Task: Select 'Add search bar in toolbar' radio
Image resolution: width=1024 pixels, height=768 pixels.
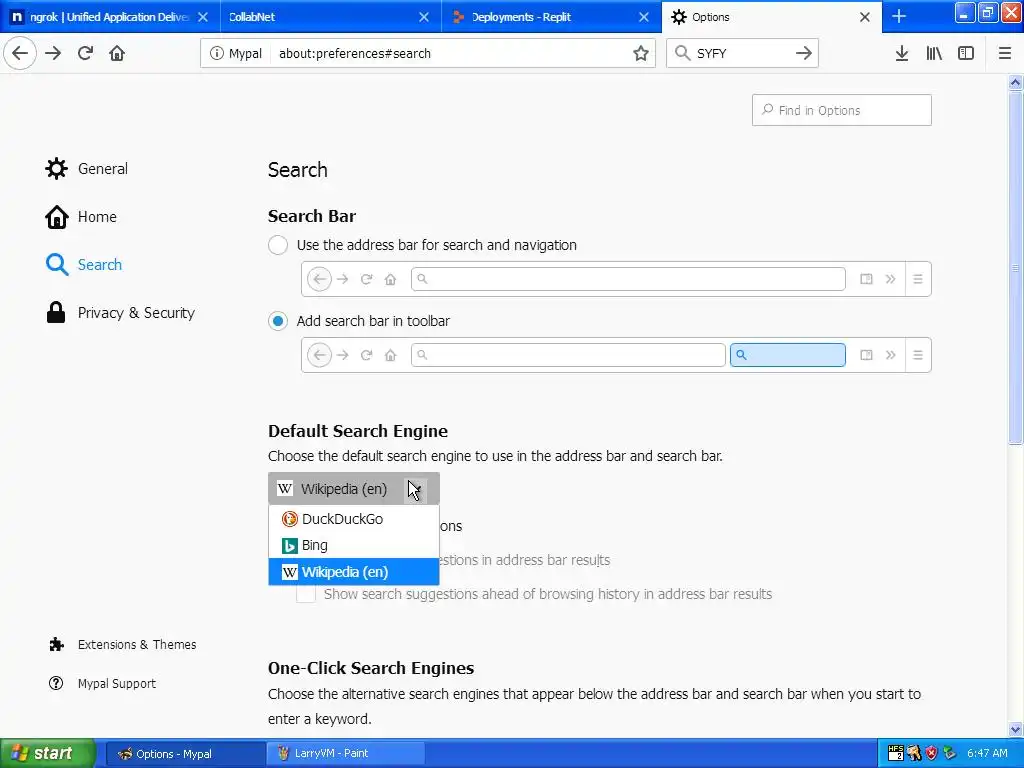Action: click(x=278, y=321)
